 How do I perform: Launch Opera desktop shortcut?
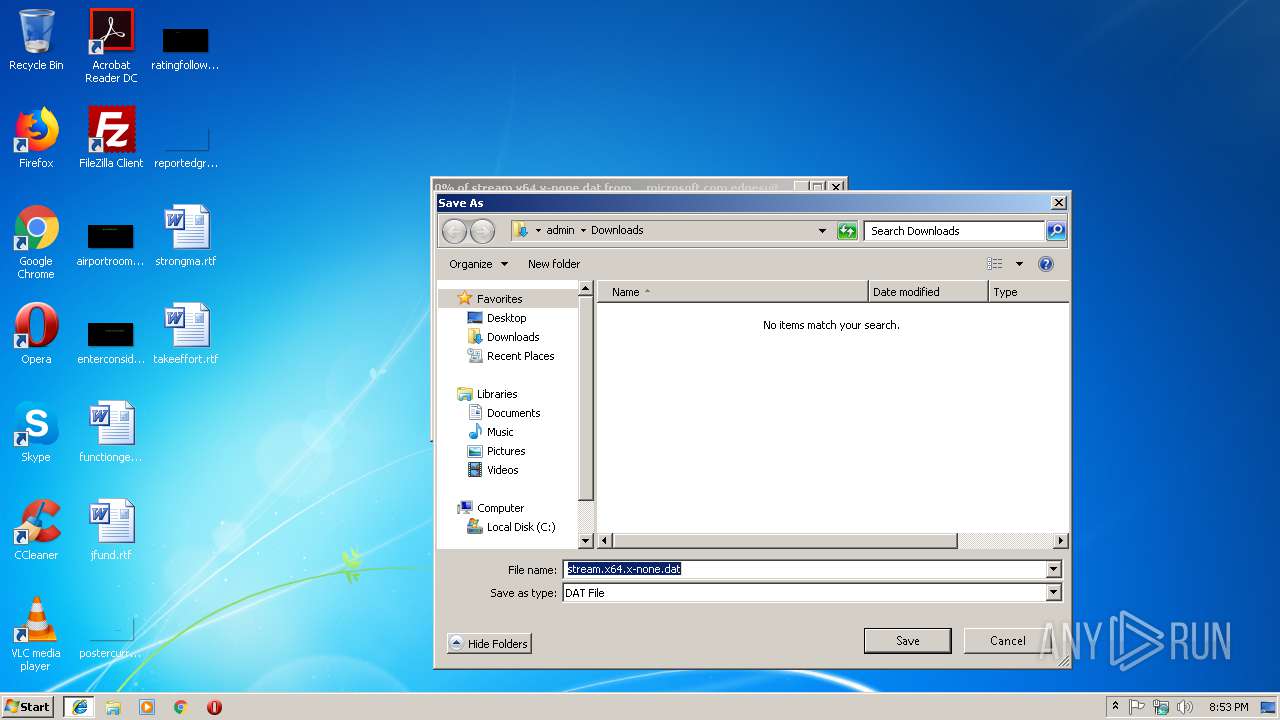(36, 335)
